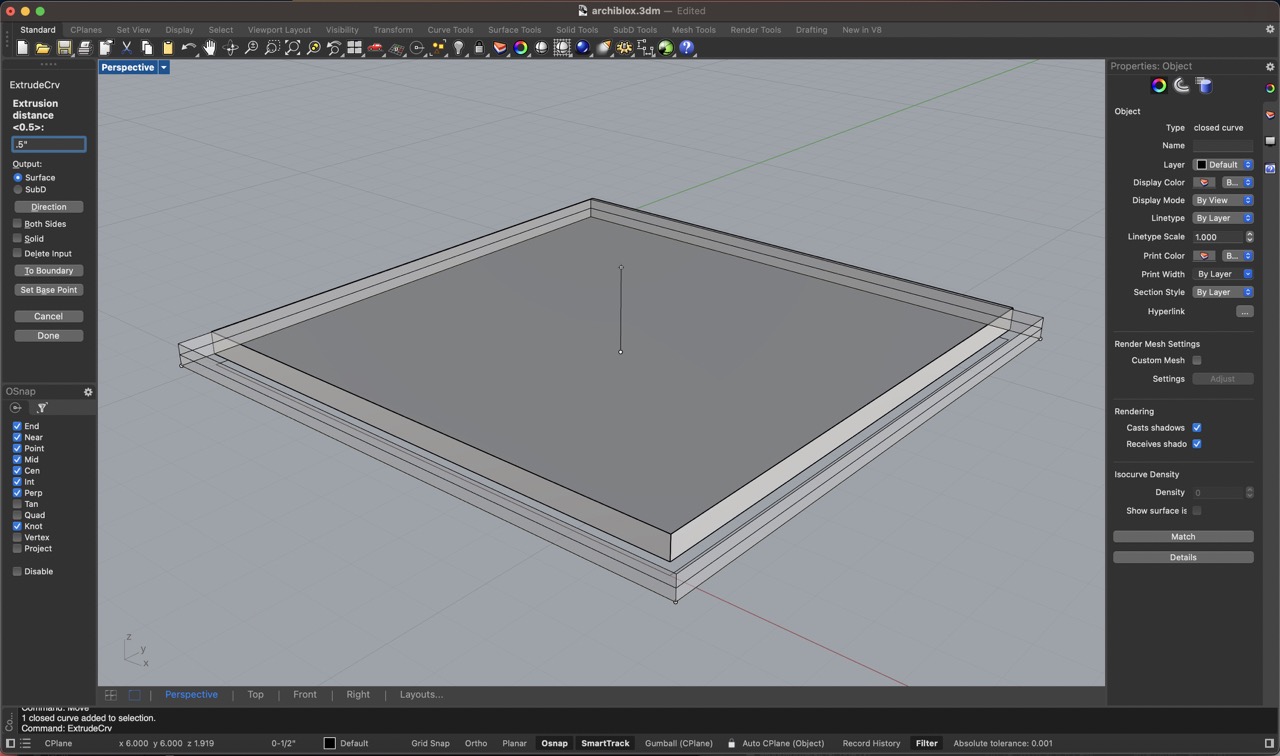The image size is (1280, 756).
Task: Open Display Color dropdown
Action: click(x=1238, y=182)
